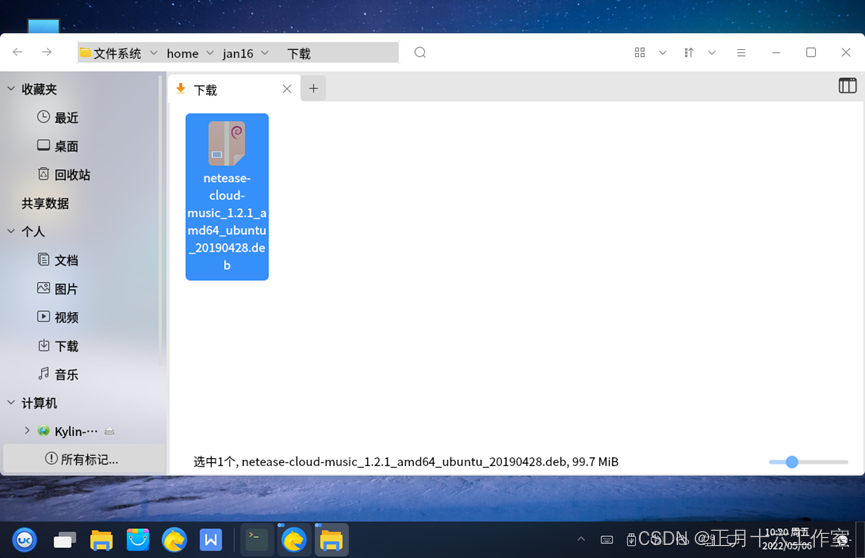This screenshot has height=558, width=865.
Task: Eject the Kylin drive
Action: [x=109, y=431]
